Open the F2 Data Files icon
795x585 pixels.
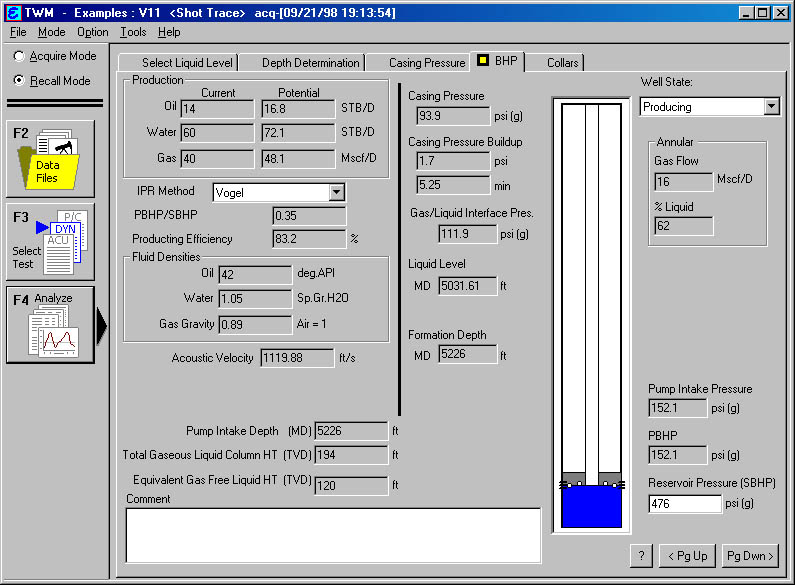pyautogui.click(x=50, y=158)
